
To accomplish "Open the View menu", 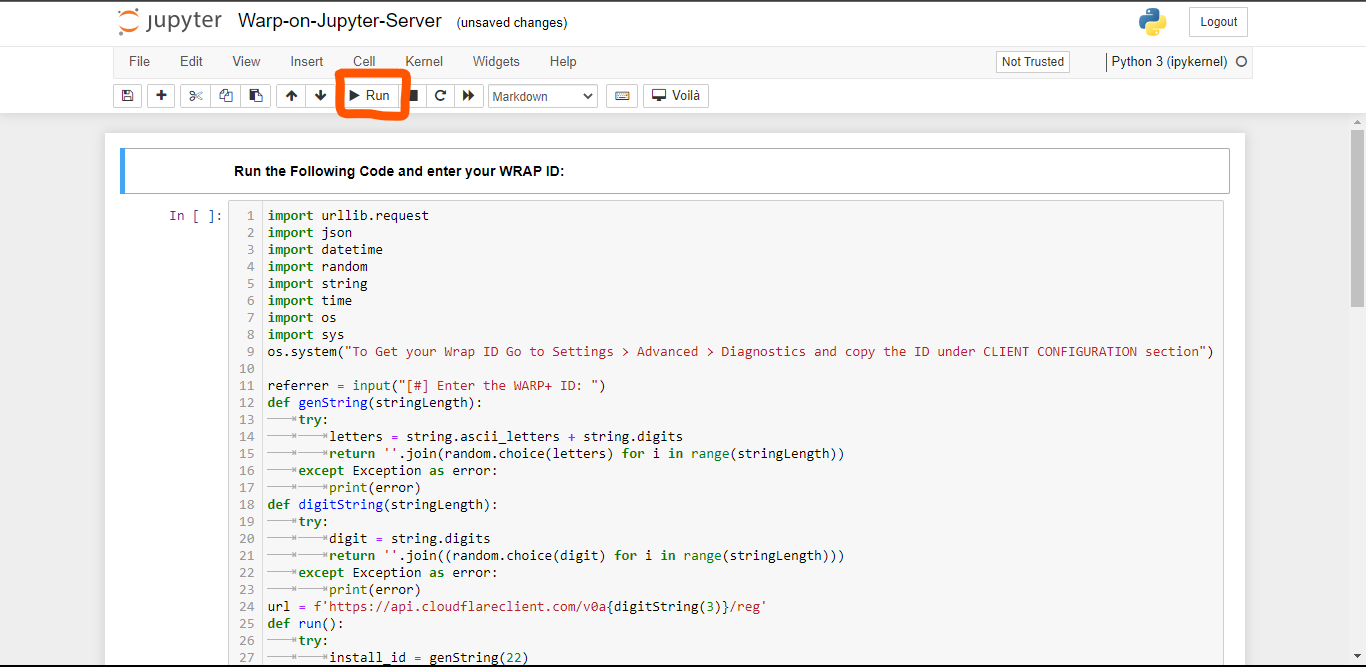I will 246,62.
